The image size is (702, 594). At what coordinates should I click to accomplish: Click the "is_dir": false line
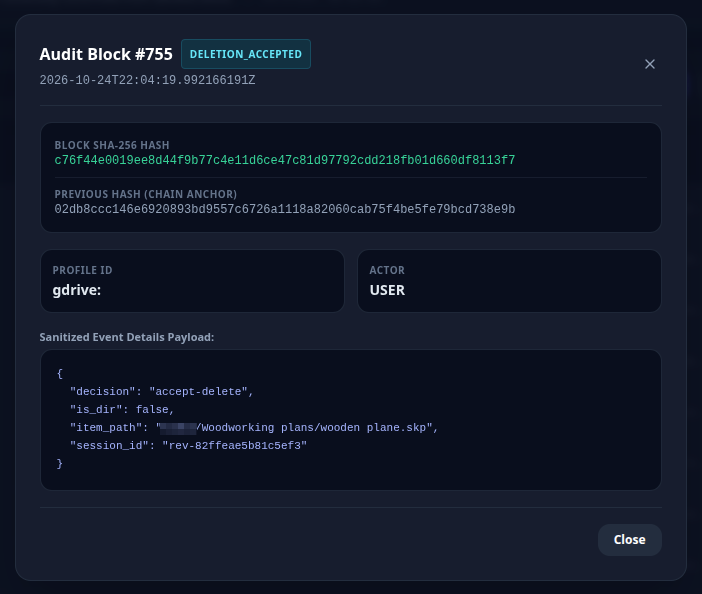click(122, 410)
